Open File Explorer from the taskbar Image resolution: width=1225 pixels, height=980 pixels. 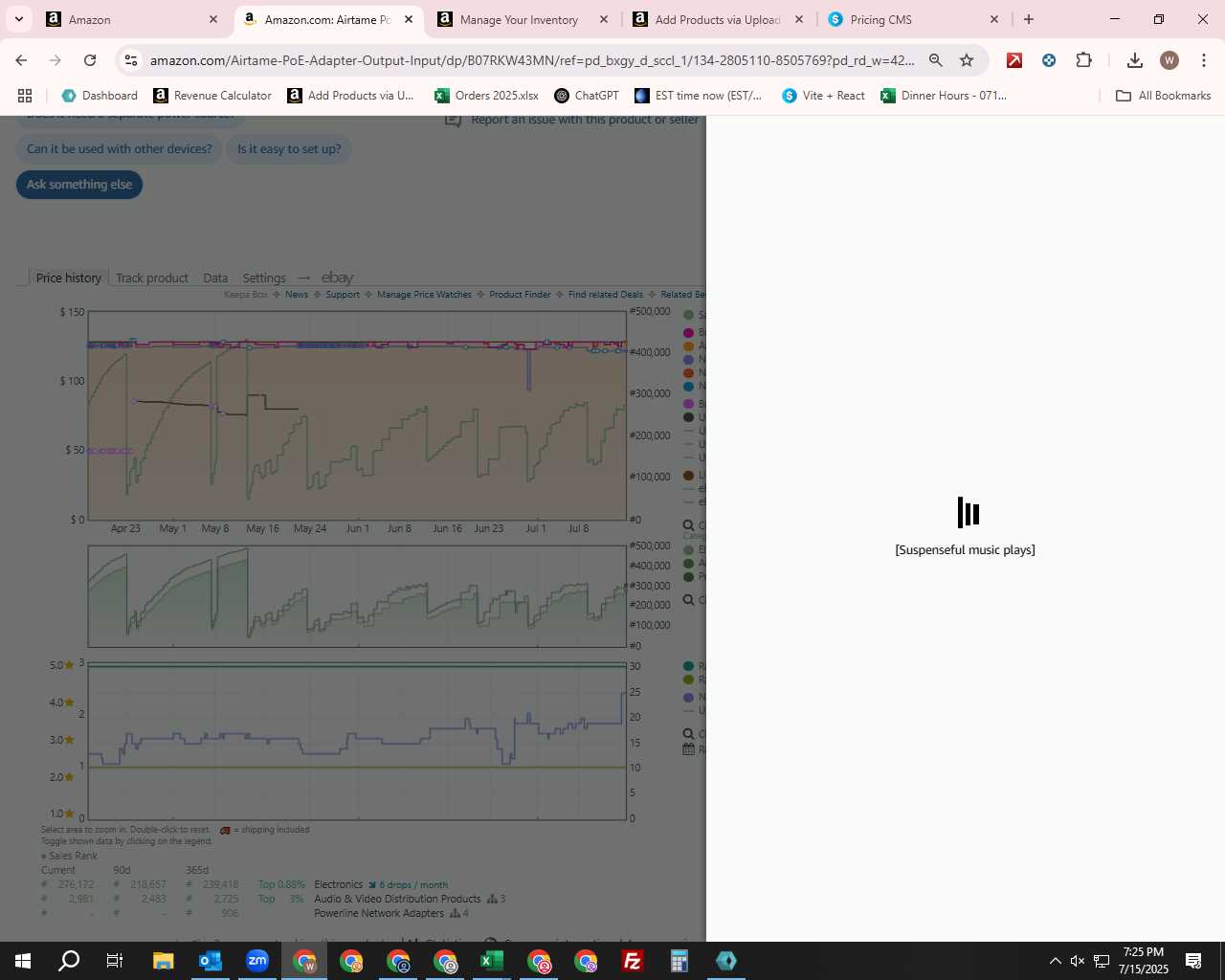[x=163, y=961]
